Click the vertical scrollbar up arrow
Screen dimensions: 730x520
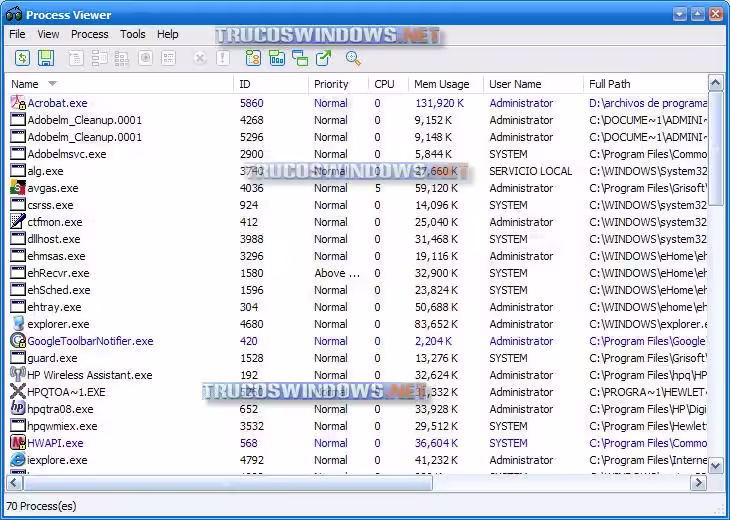click(716, 83)
